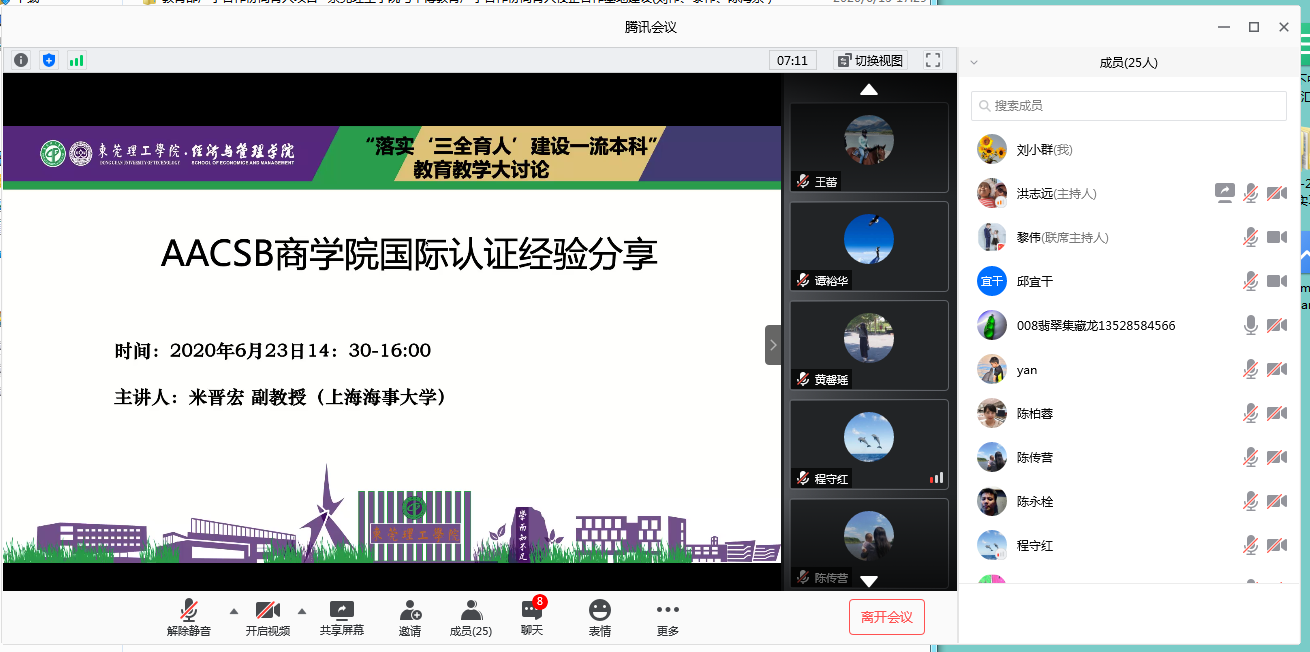This screenshot has height=652, width=1310.
Task: Toggle microphone icon for 陈永栓
Action: click(1250, 501)
